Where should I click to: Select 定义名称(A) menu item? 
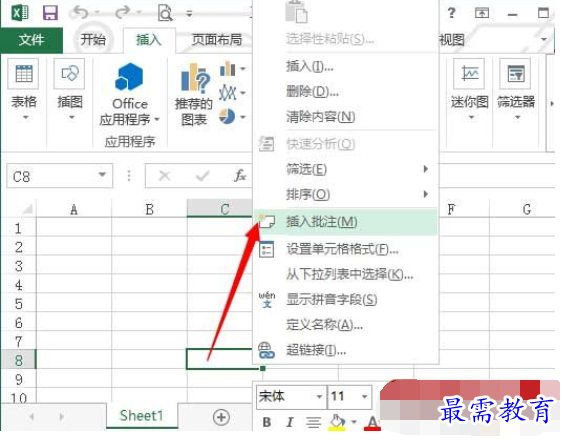[346, 325]
